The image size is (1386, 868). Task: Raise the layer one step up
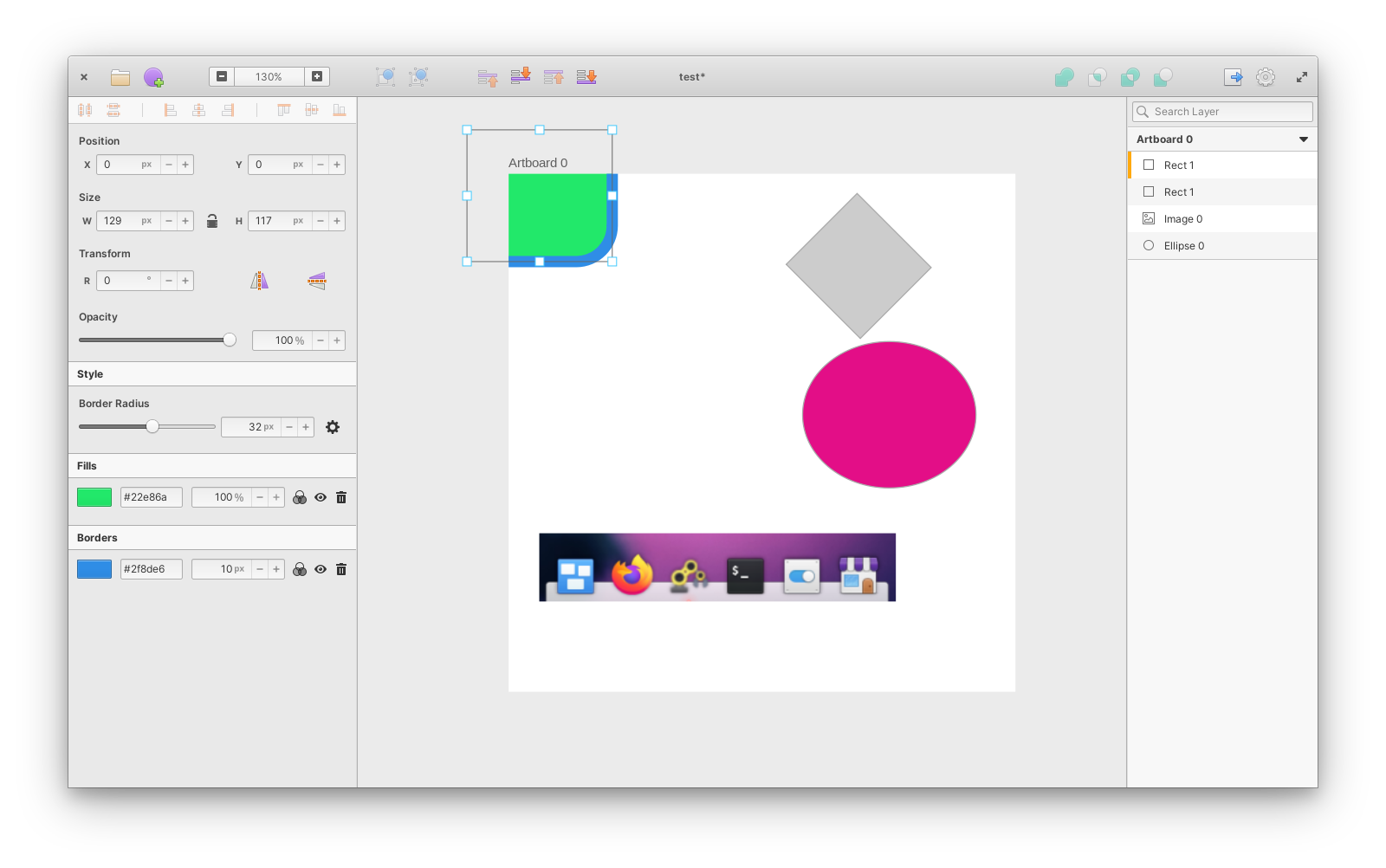(x=488, y=78)
